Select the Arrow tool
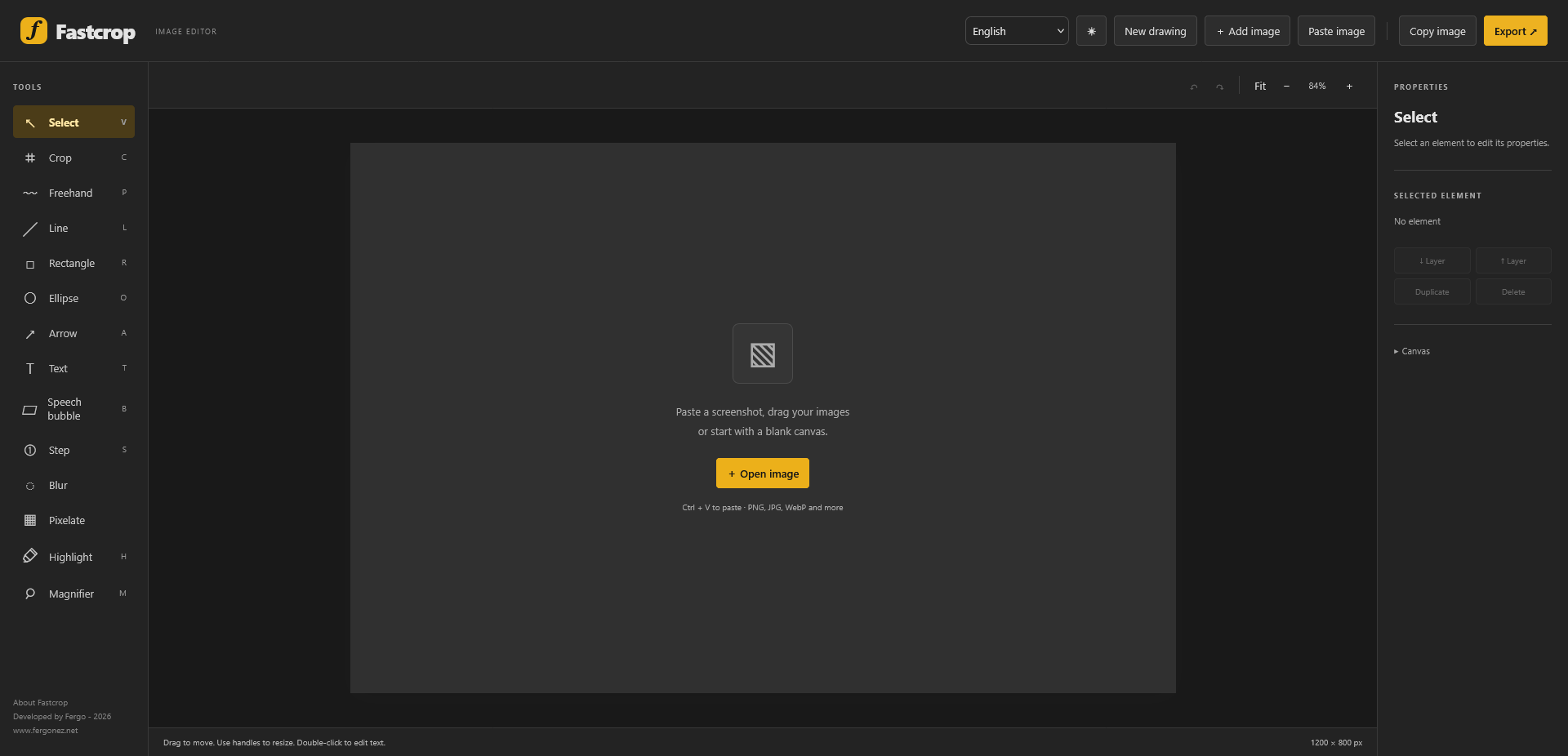1568x756 pixels. [73, 333]
